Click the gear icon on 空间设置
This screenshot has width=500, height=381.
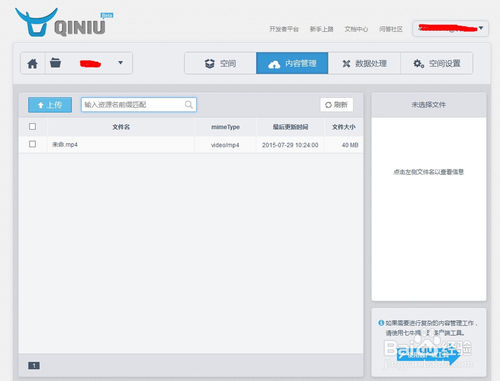coord(418,63)
